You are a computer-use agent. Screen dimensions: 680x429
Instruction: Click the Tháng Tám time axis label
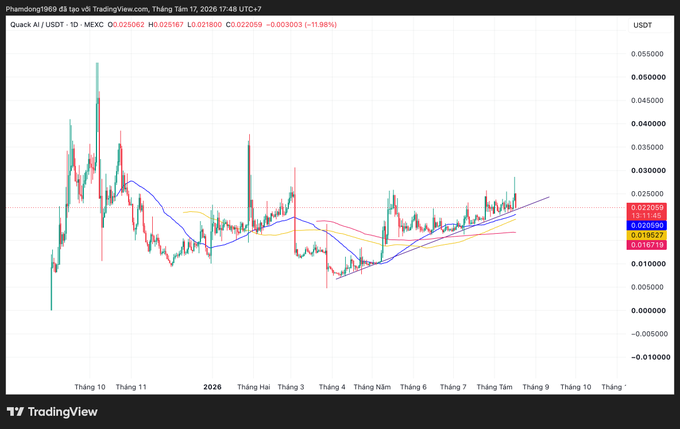click(x=494, y=387)
